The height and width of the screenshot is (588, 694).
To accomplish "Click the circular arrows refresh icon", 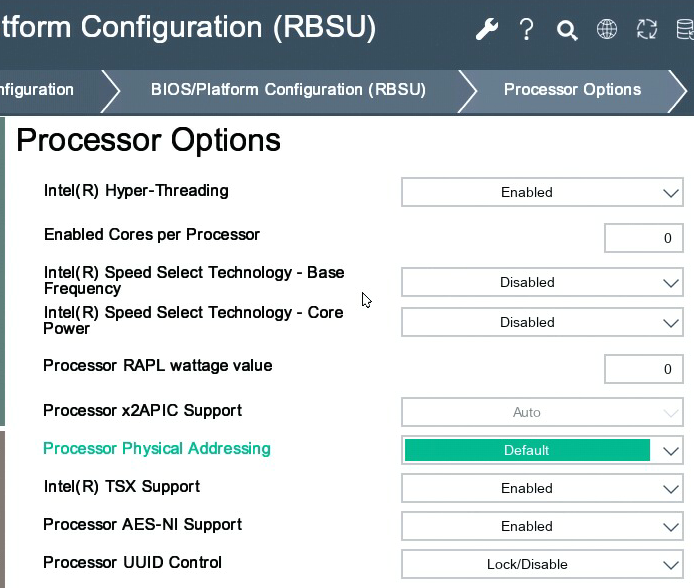I will (x=647, y=29).
